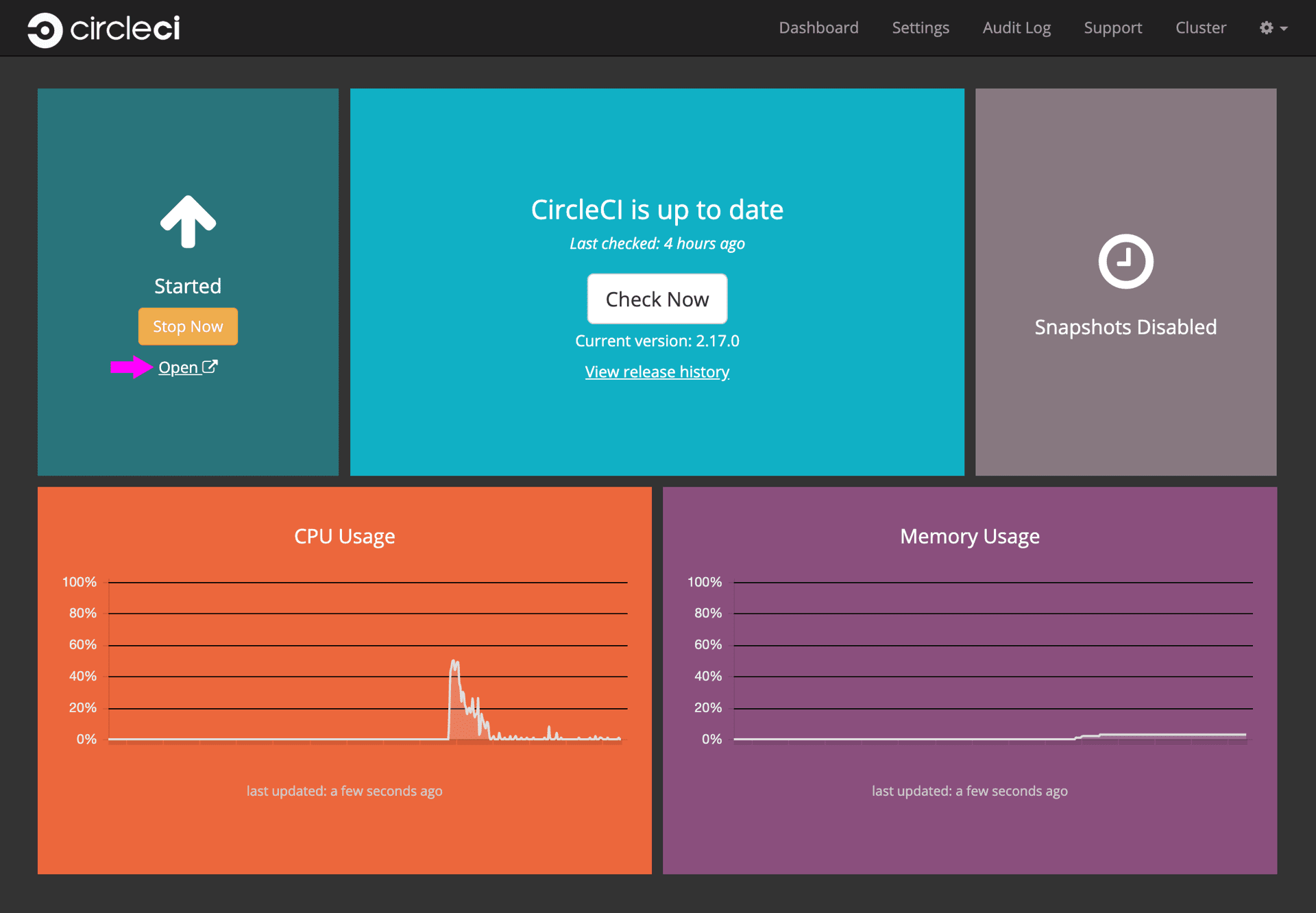Click the CPU Usage chart title
The width and height of the screenshot is (1316, 913).
[x=344, y=536]
